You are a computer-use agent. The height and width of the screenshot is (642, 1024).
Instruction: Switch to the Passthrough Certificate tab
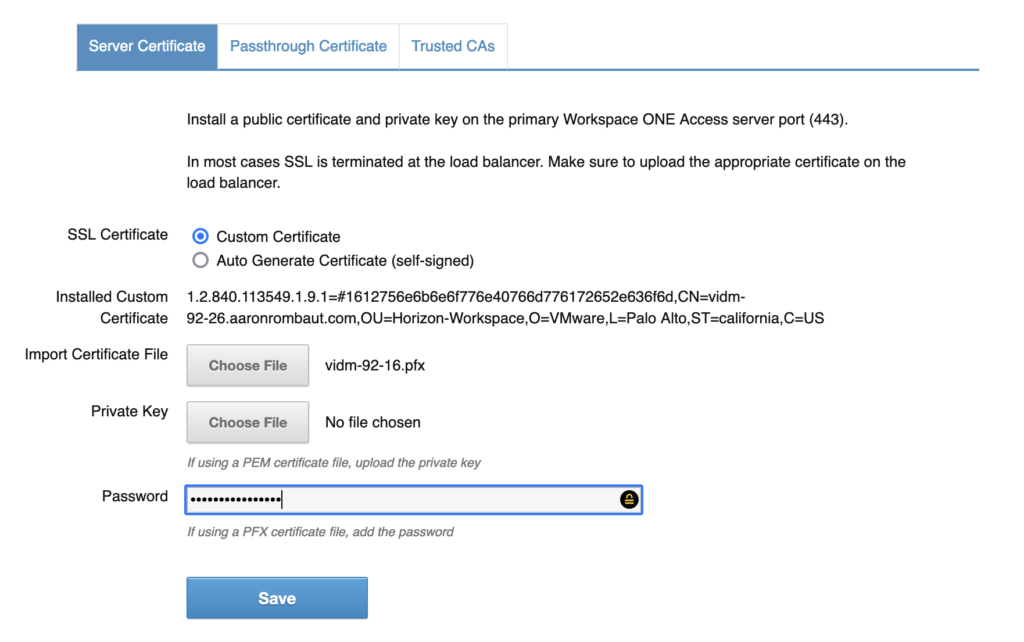[x=308, y=46]
